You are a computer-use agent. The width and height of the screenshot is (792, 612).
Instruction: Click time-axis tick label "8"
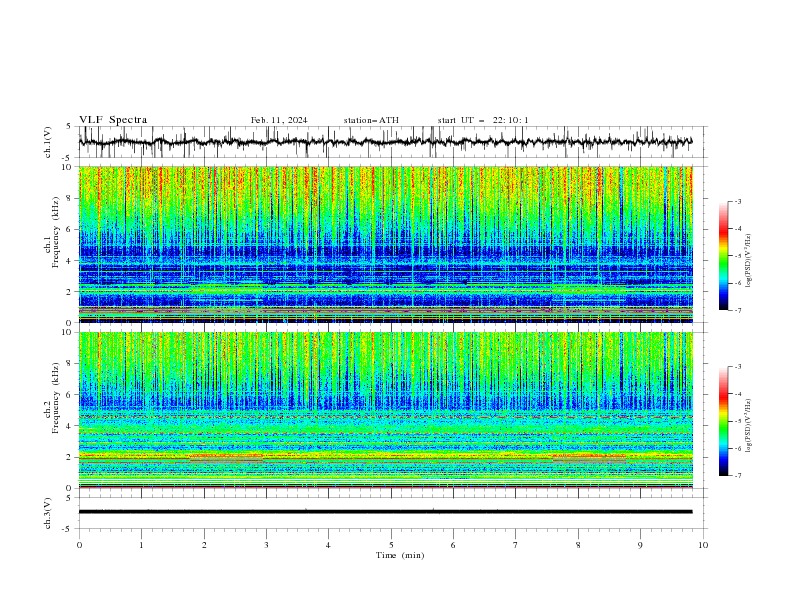(578, 545)
